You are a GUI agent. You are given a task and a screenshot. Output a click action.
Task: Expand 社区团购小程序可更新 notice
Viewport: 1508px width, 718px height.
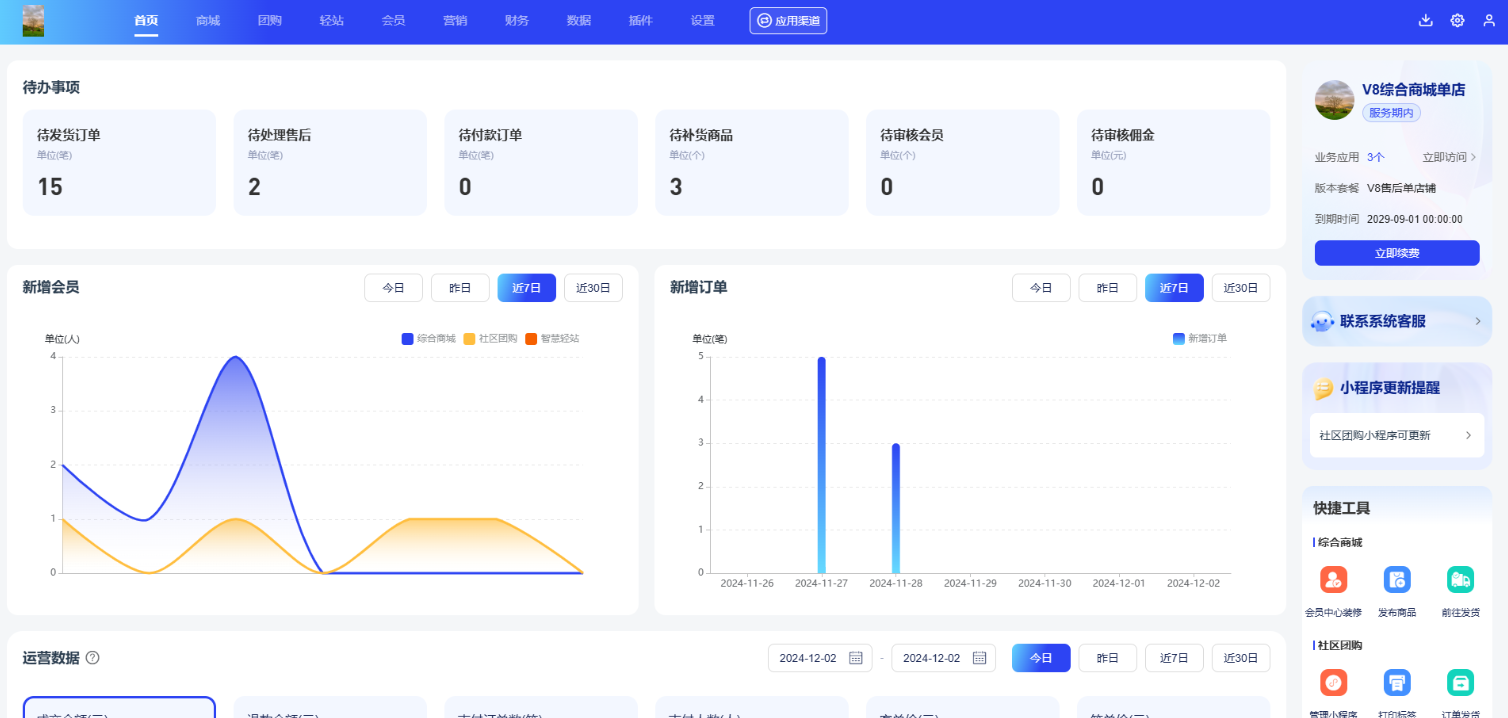[x=1468, y=435]
